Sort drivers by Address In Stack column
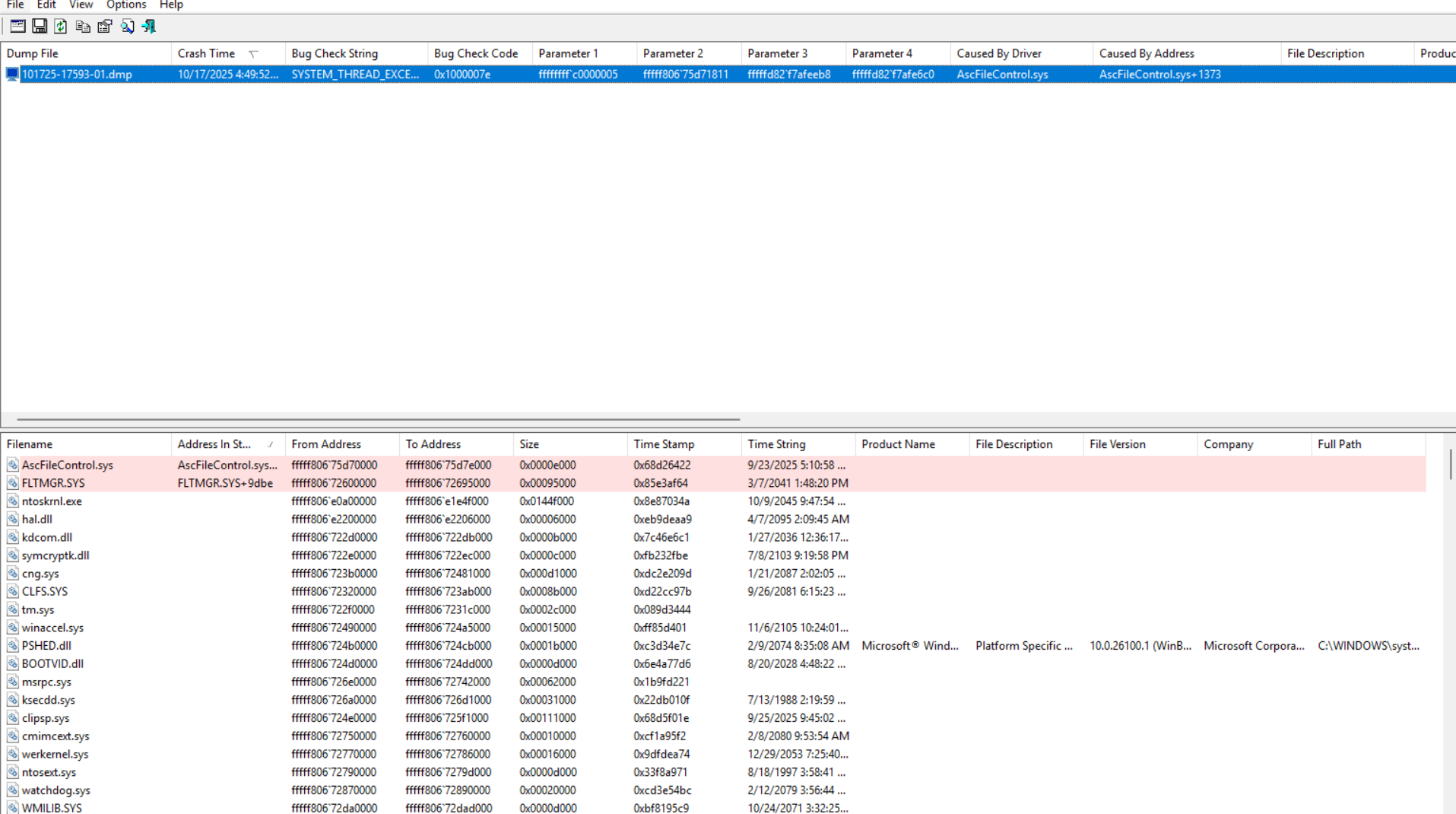Image resolution: width=1456 pixels, height=814 pixels. pyautogui.click(x=214, y=444)
